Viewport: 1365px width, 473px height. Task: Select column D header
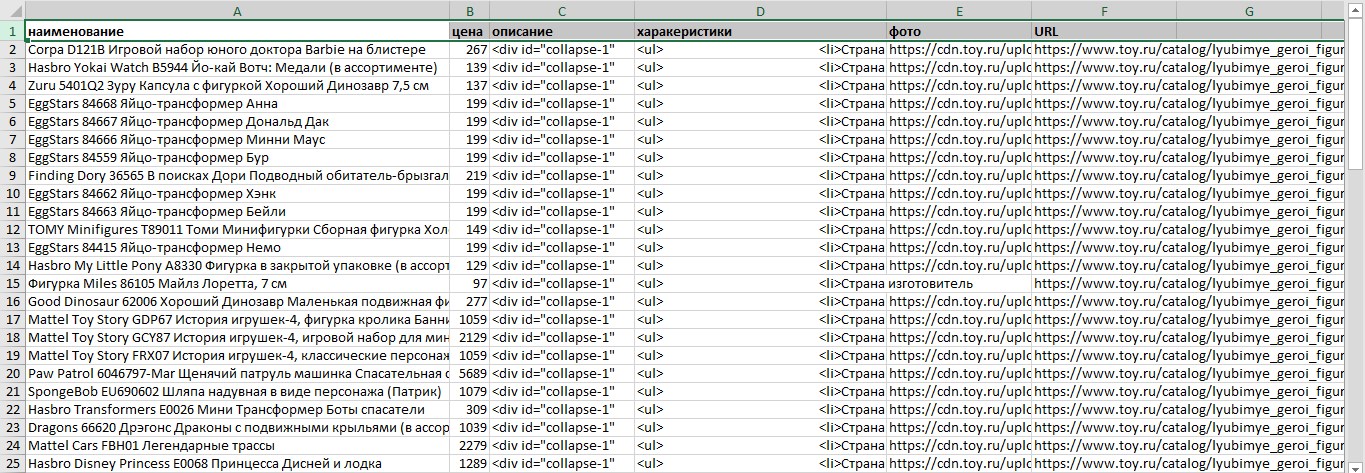[760, 11]
